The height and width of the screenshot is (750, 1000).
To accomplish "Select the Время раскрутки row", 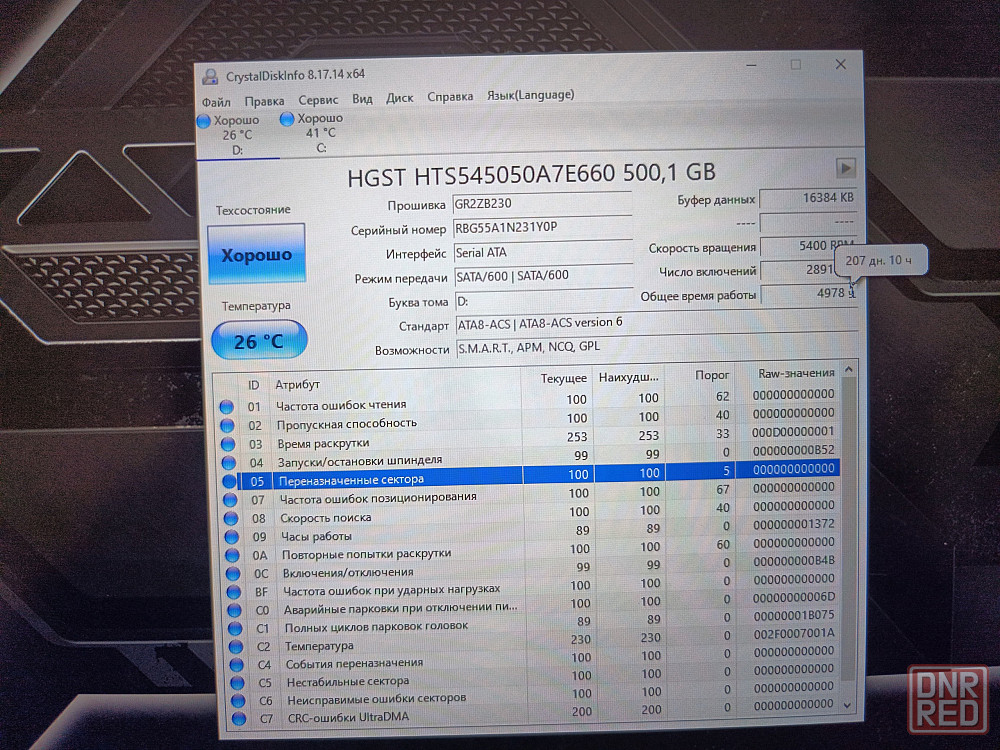I will [529, 439].
